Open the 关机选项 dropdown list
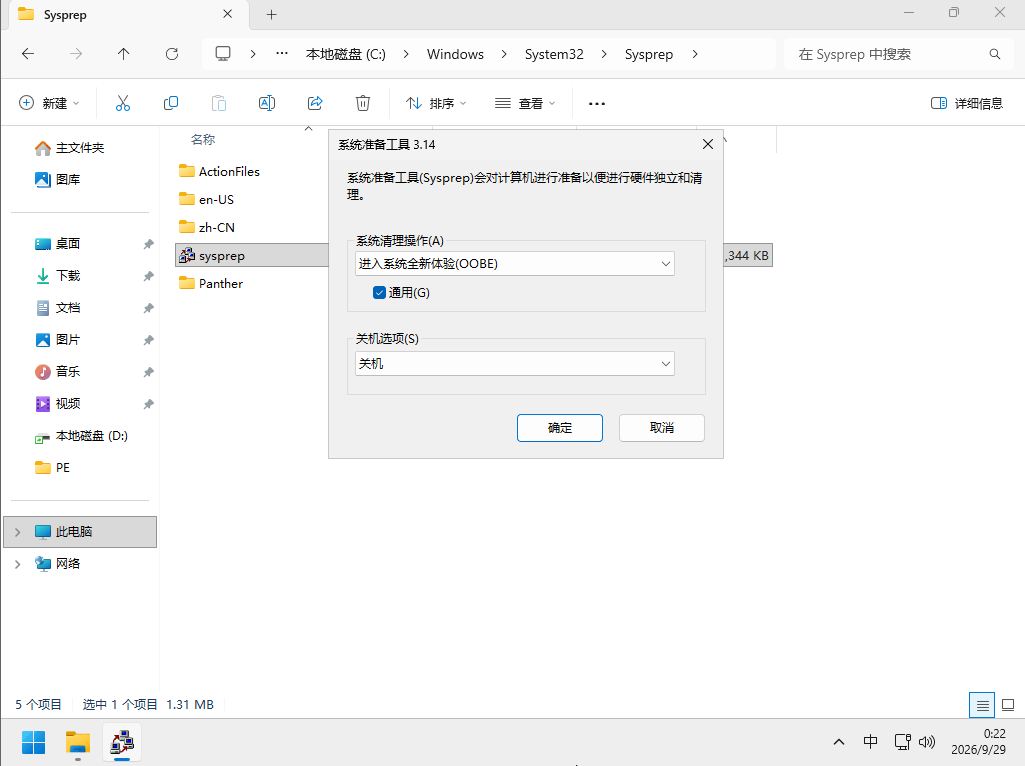 pos(514,364)
